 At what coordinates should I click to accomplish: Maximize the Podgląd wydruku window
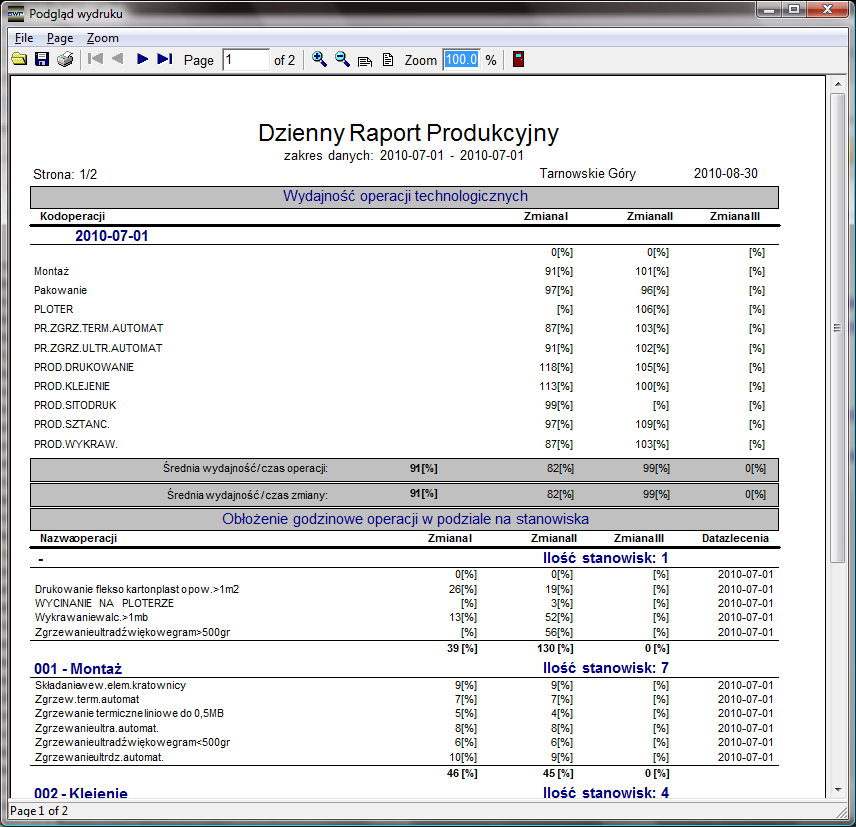tap(794, 13)
